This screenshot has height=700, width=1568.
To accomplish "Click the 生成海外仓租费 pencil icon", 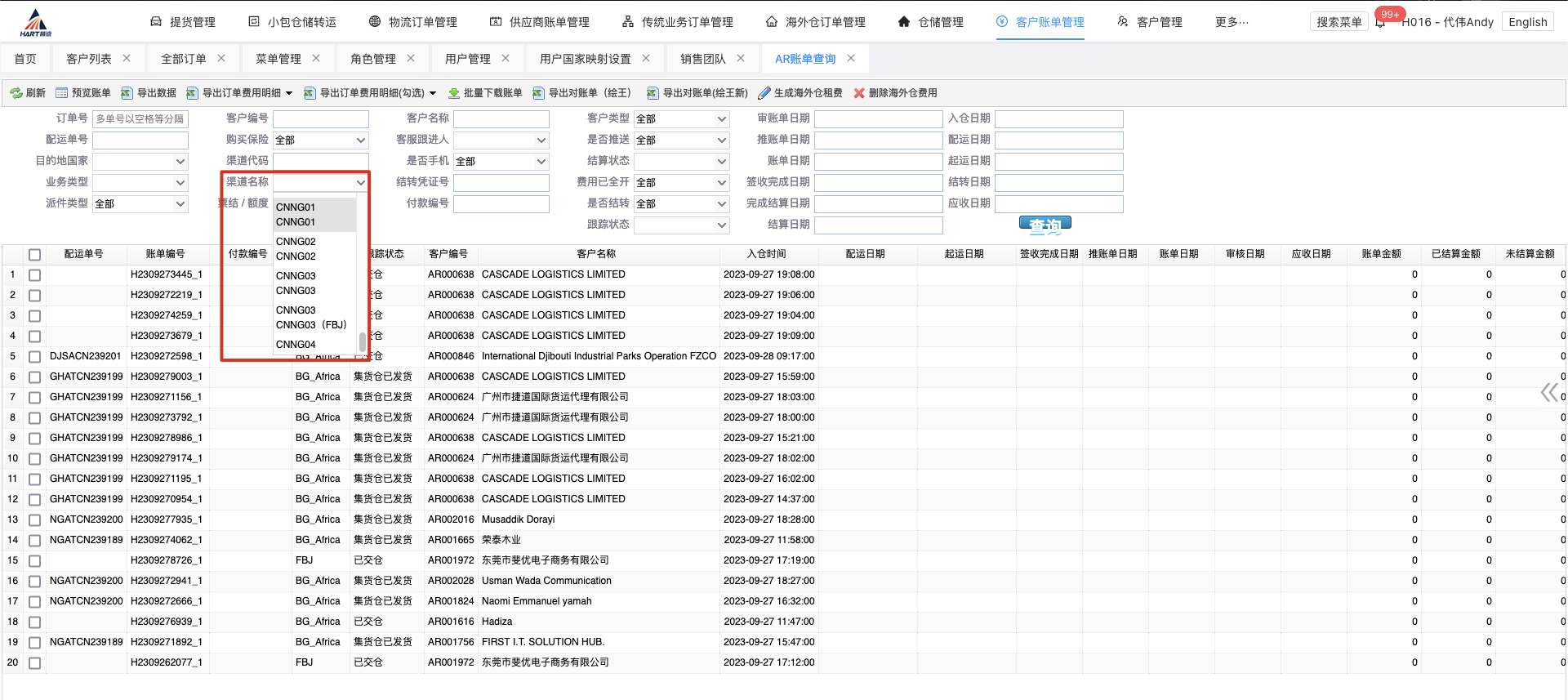I will click(x=764, y=93).
